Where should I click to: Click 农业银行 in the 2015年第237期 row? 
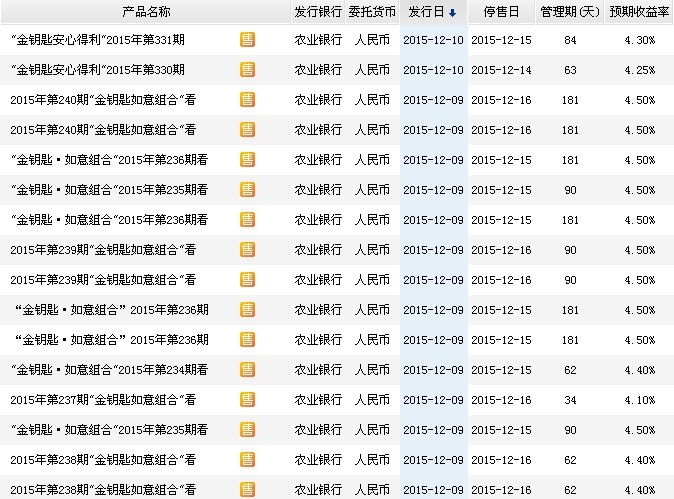tap(318, 400)
